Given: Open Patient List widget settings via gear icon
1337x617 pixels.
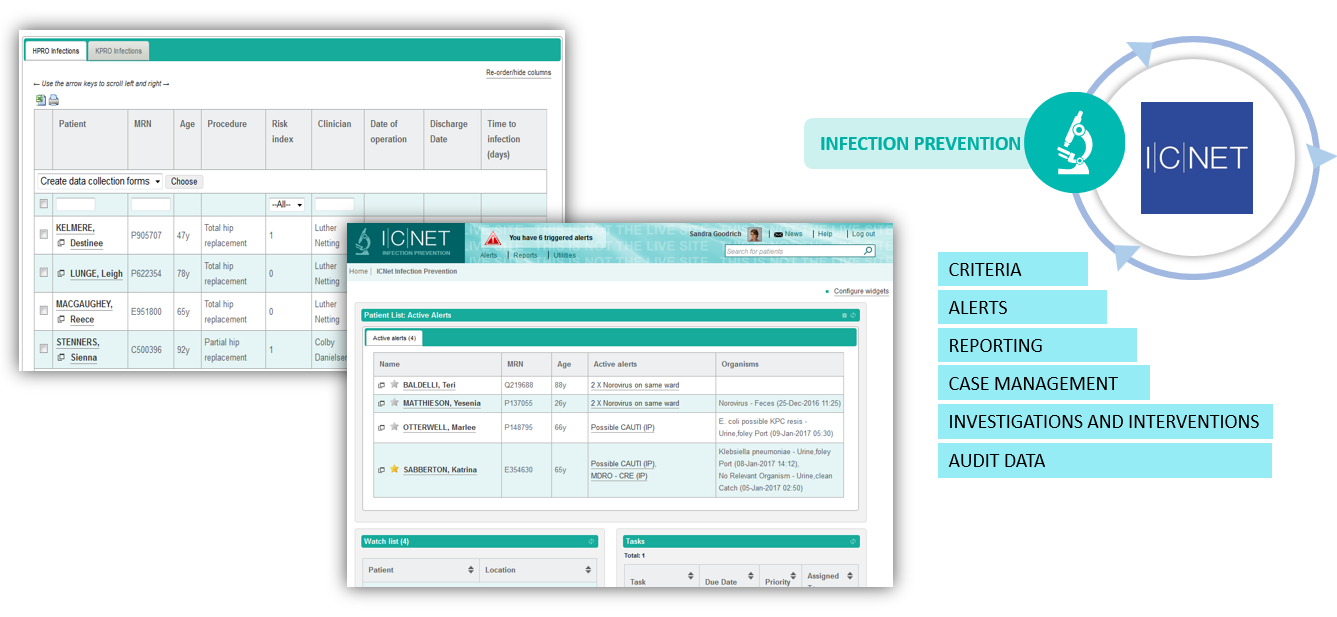Looking at the screenshot, I should pyautogui.click(x=845, y=314).
